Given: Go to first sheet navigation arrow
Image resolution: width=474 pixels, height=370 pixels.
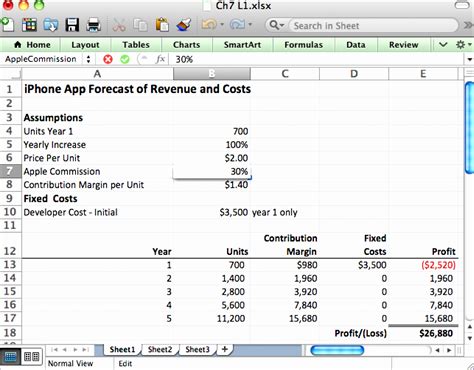Looking at the screenshot, I should 55,349.
